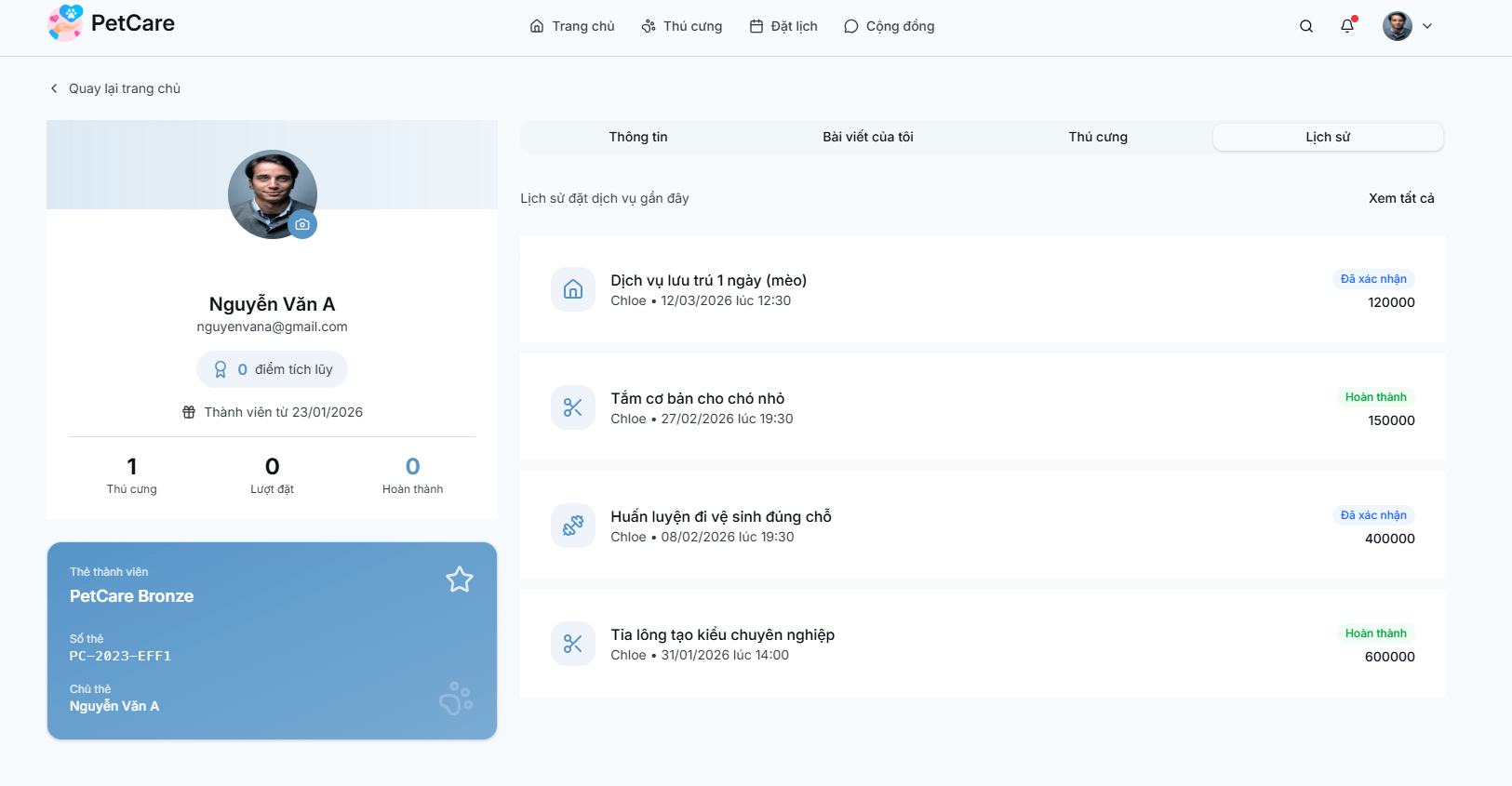Open the notifications bell icon
Screen dimensions: 1512x786
coord(1347,26)
